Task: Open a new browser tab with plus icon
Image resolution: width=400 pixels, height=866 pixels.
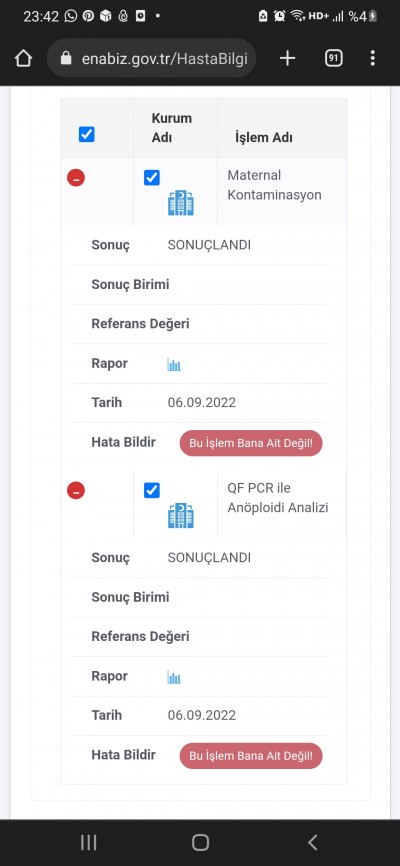Action: (287, 58)
